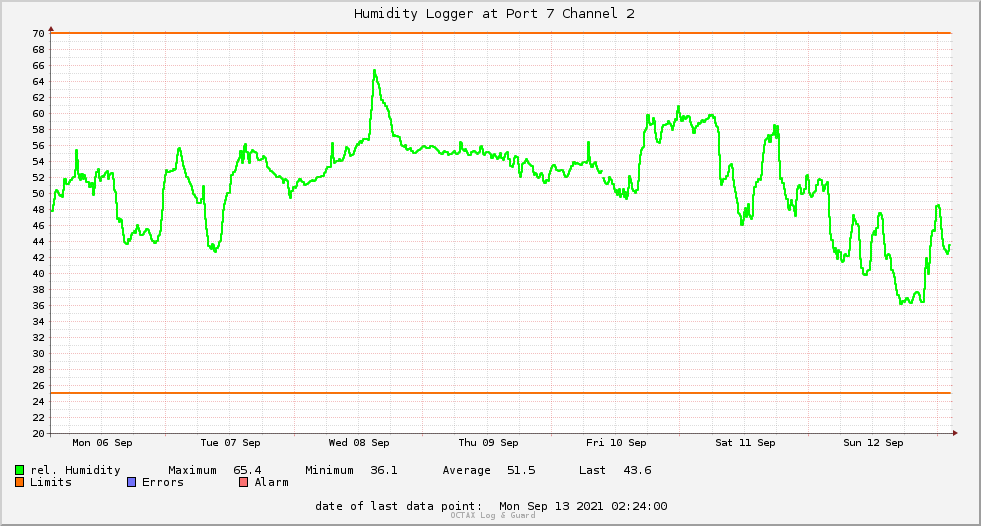Click the x-axis arrowhead at right end
Viewport: 981px width, 526px height.
click(955, 433)
